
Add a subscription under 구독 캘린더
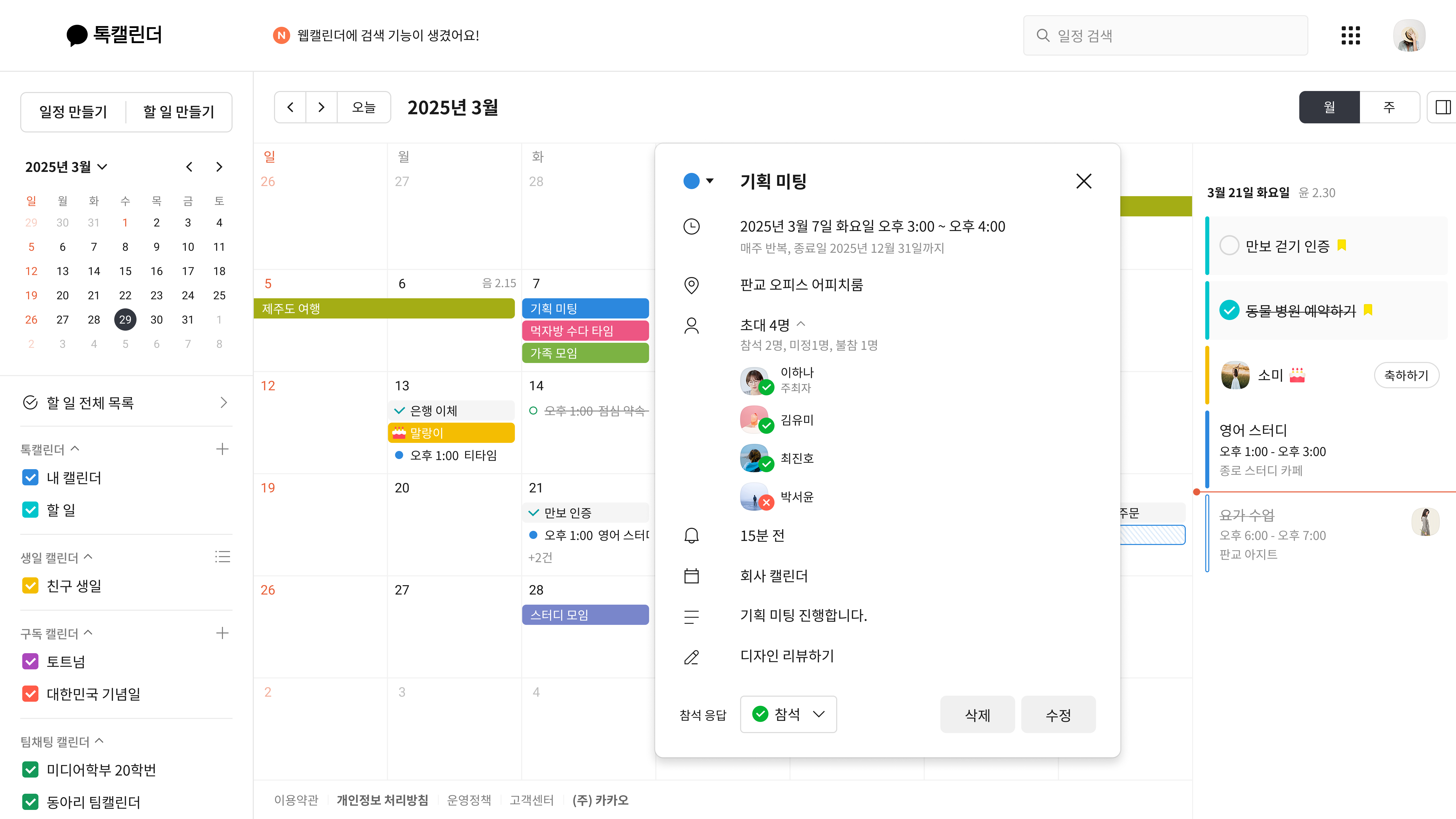222,633
